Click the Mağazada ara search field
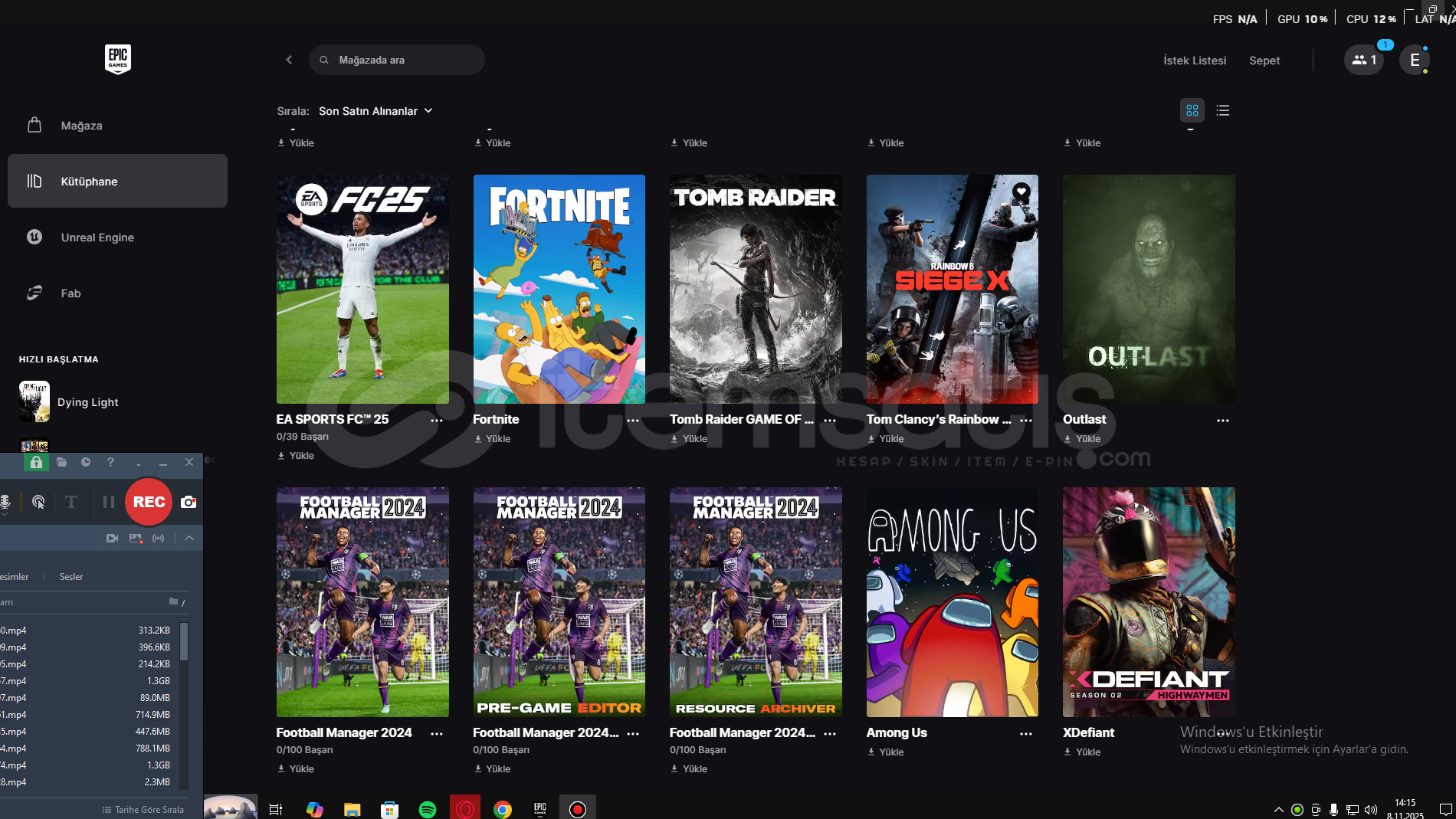 click(x=397, y=60)
